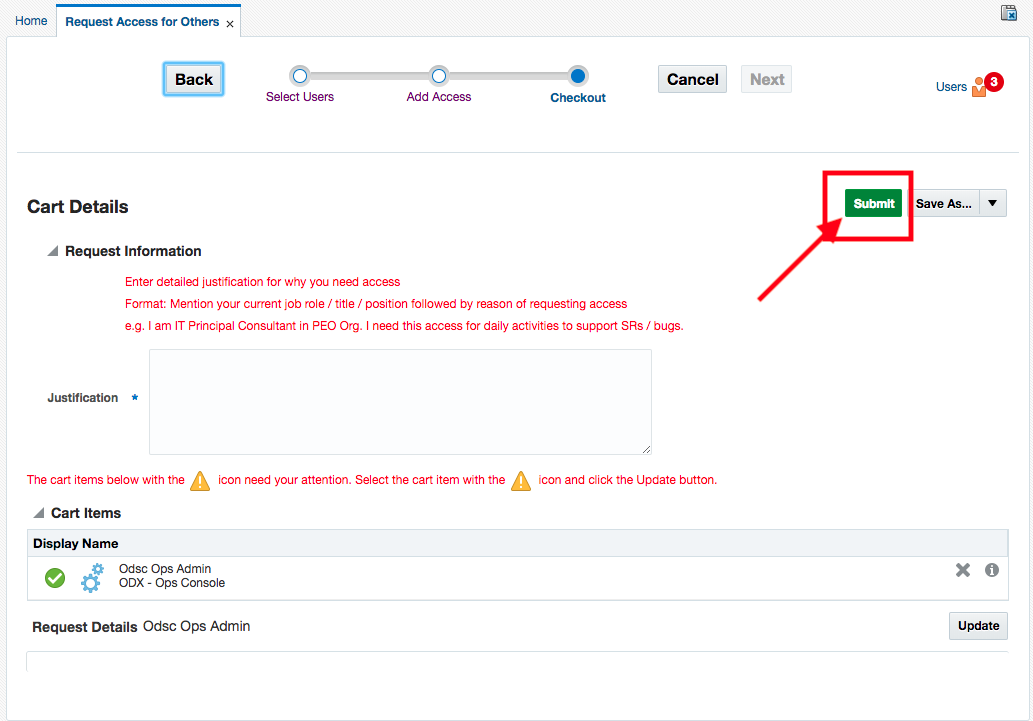
Task: Switch to the Home tab
Action: [31, 21]
